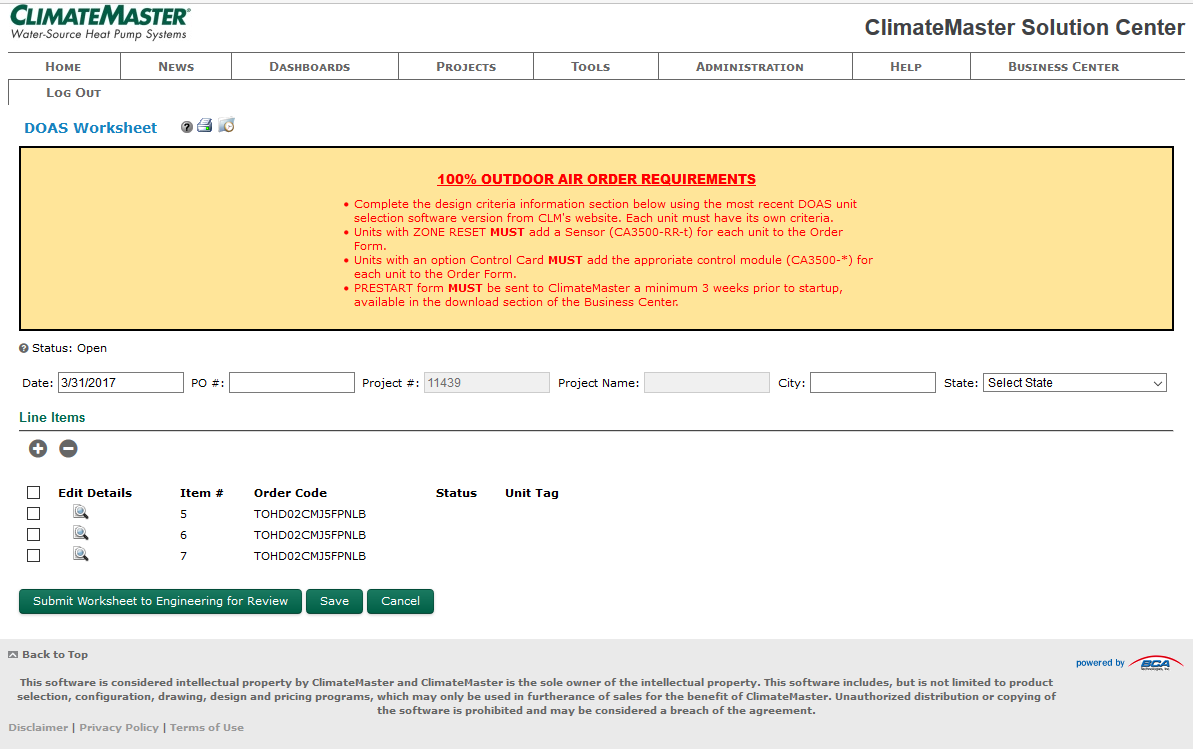Click the Order Code column header
1193x749 pixels.
click(291, 493)
